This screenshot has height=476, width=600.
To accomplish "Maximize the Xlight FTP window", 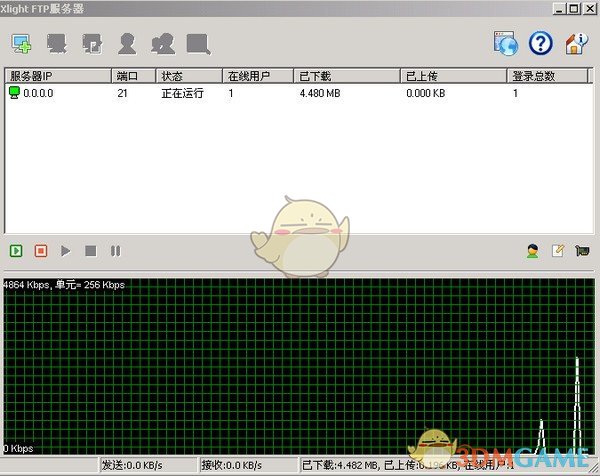I will pos(574,8).
